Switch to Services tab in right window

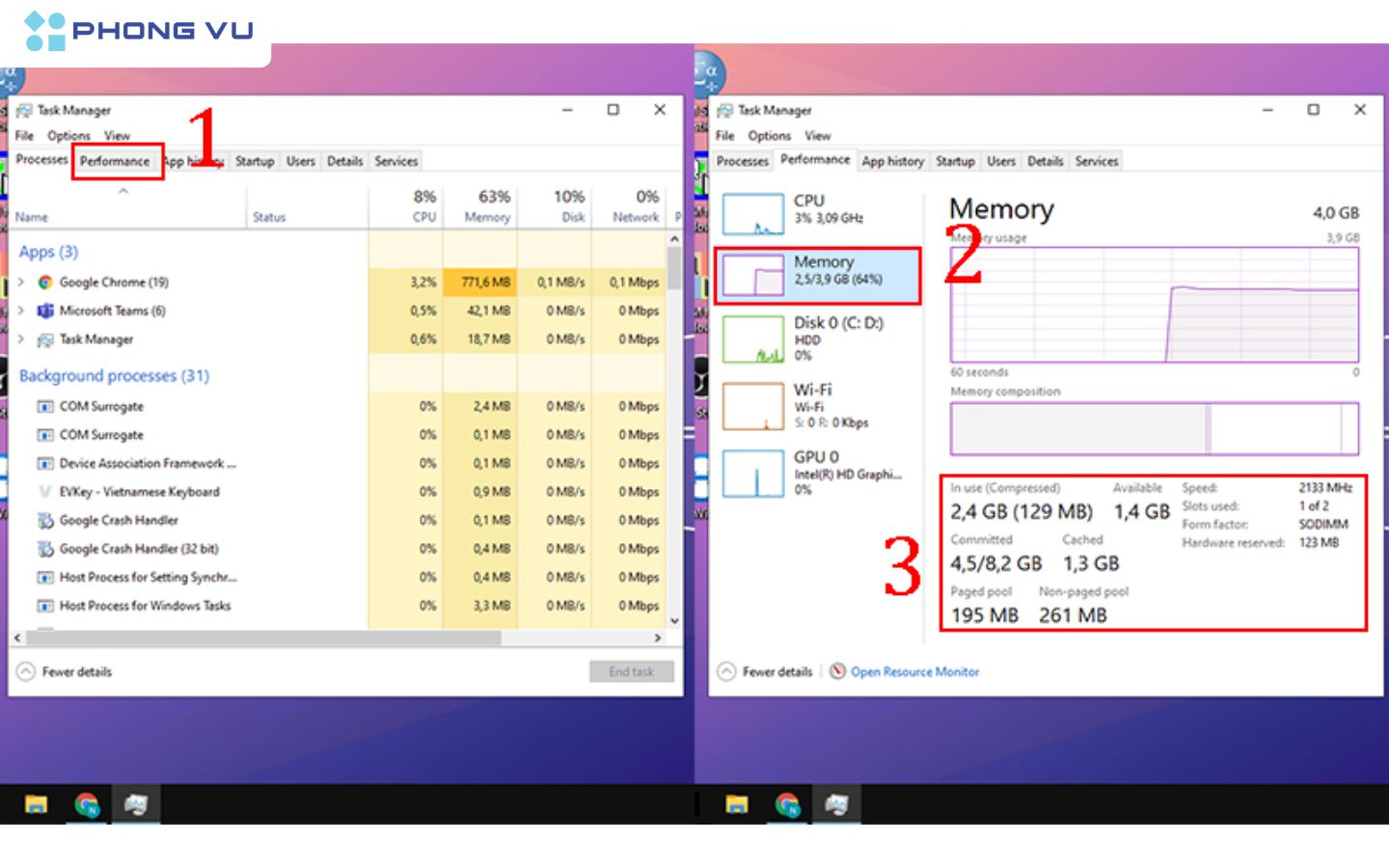point(1097,161)
